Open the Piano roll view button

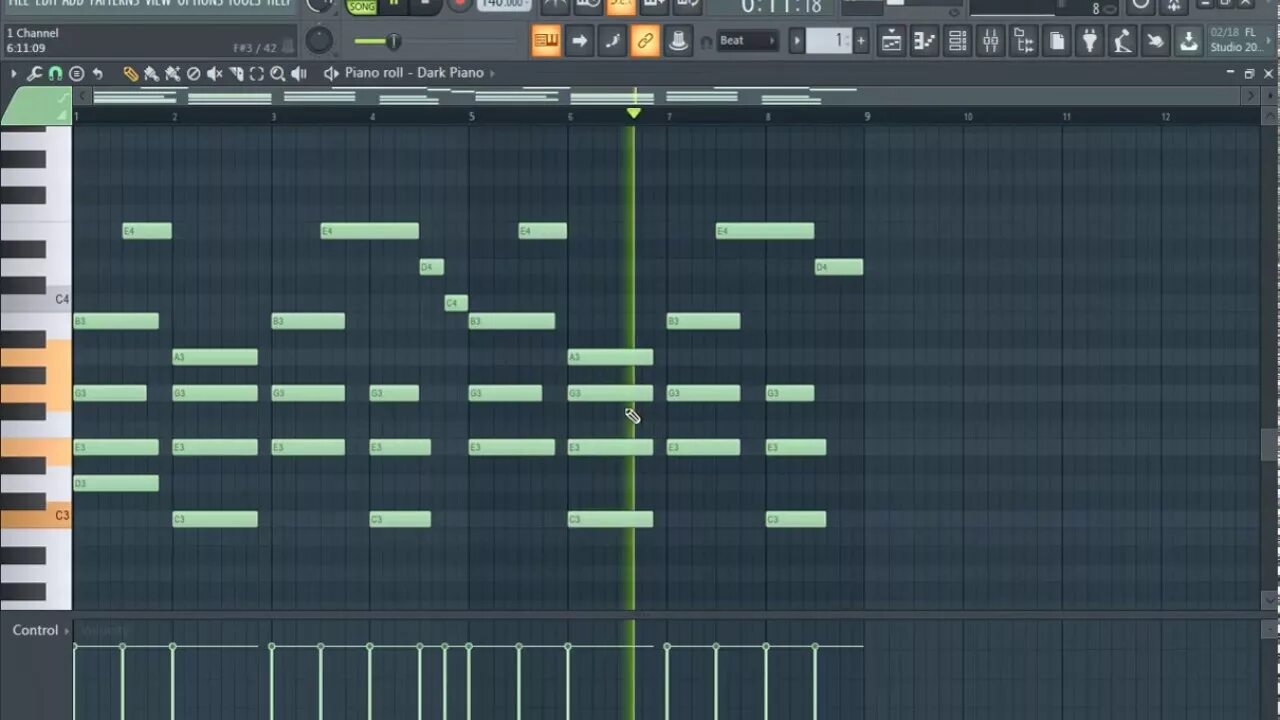(924, 41)
